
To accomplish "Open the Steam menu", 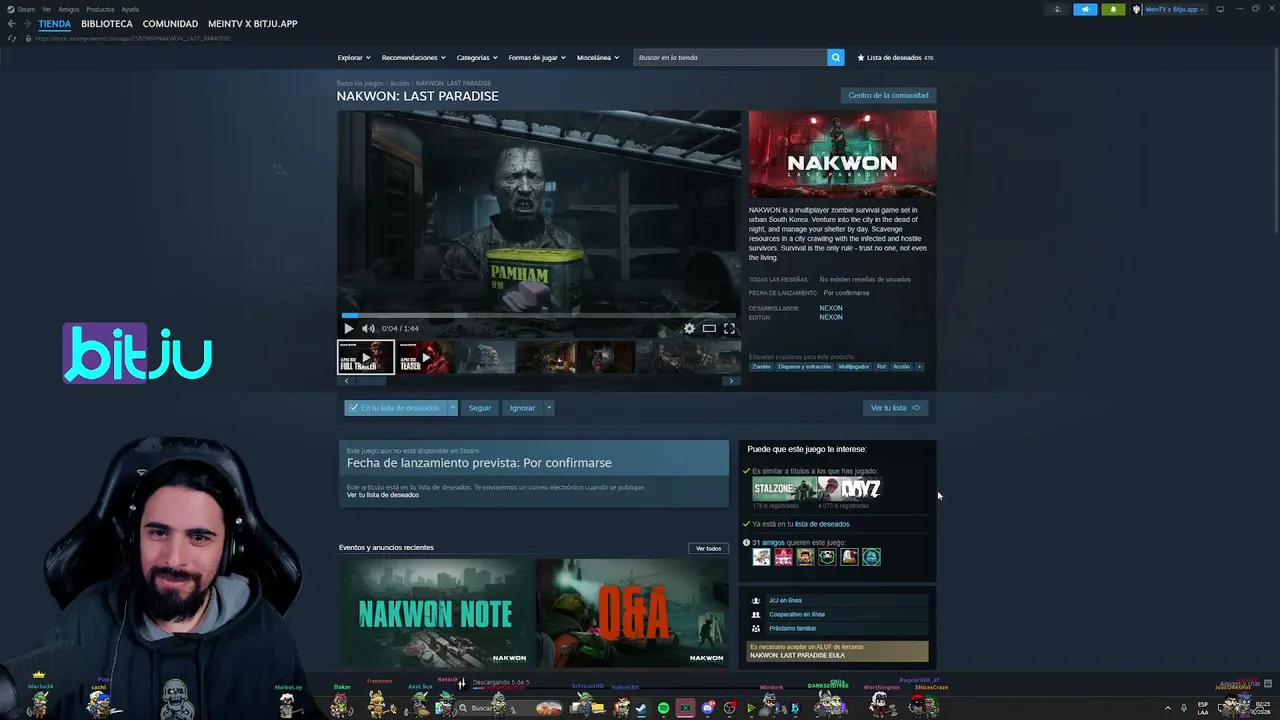I will coord(27,9).
